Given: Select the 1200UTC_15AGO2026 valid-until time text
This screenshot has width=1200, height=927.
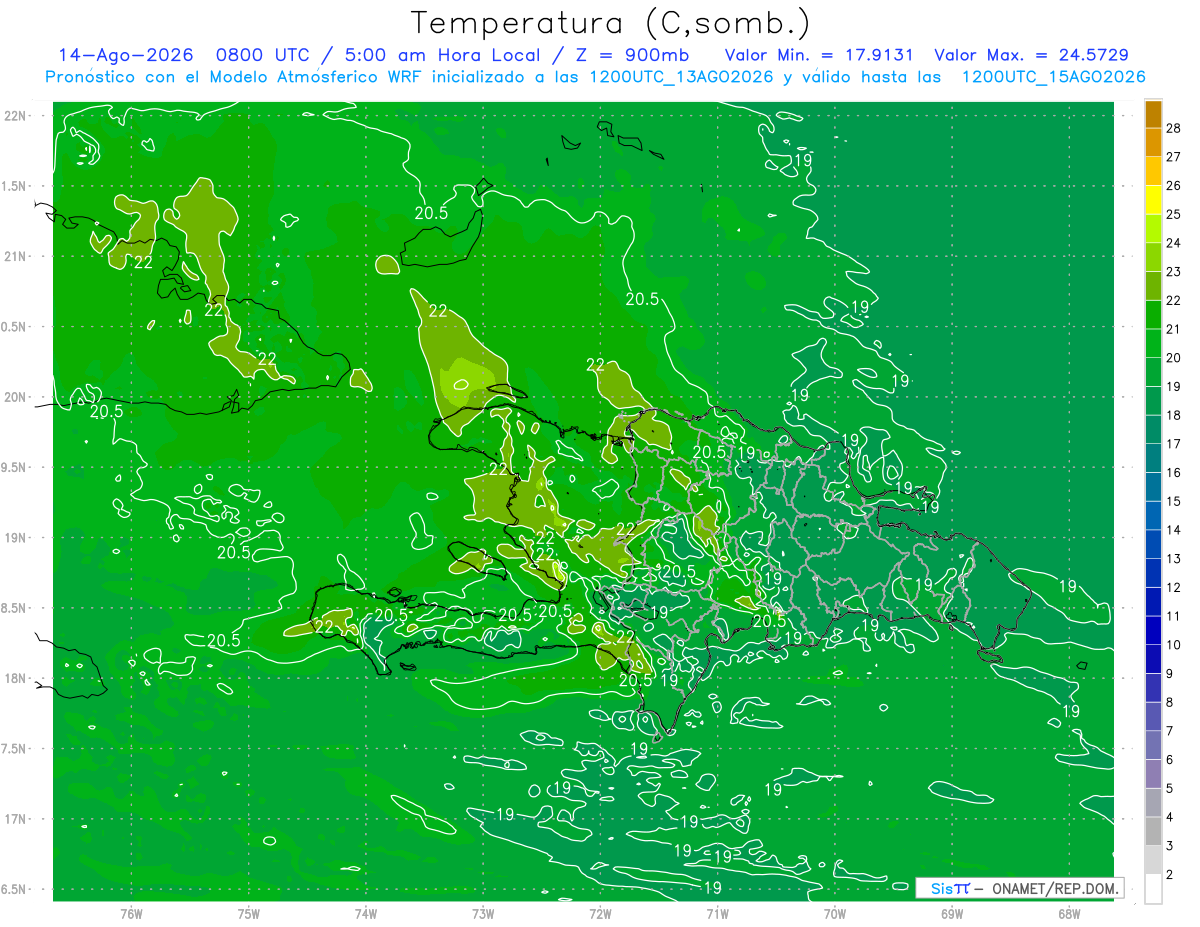Looking at the screenshot, I should point(1053,77).
